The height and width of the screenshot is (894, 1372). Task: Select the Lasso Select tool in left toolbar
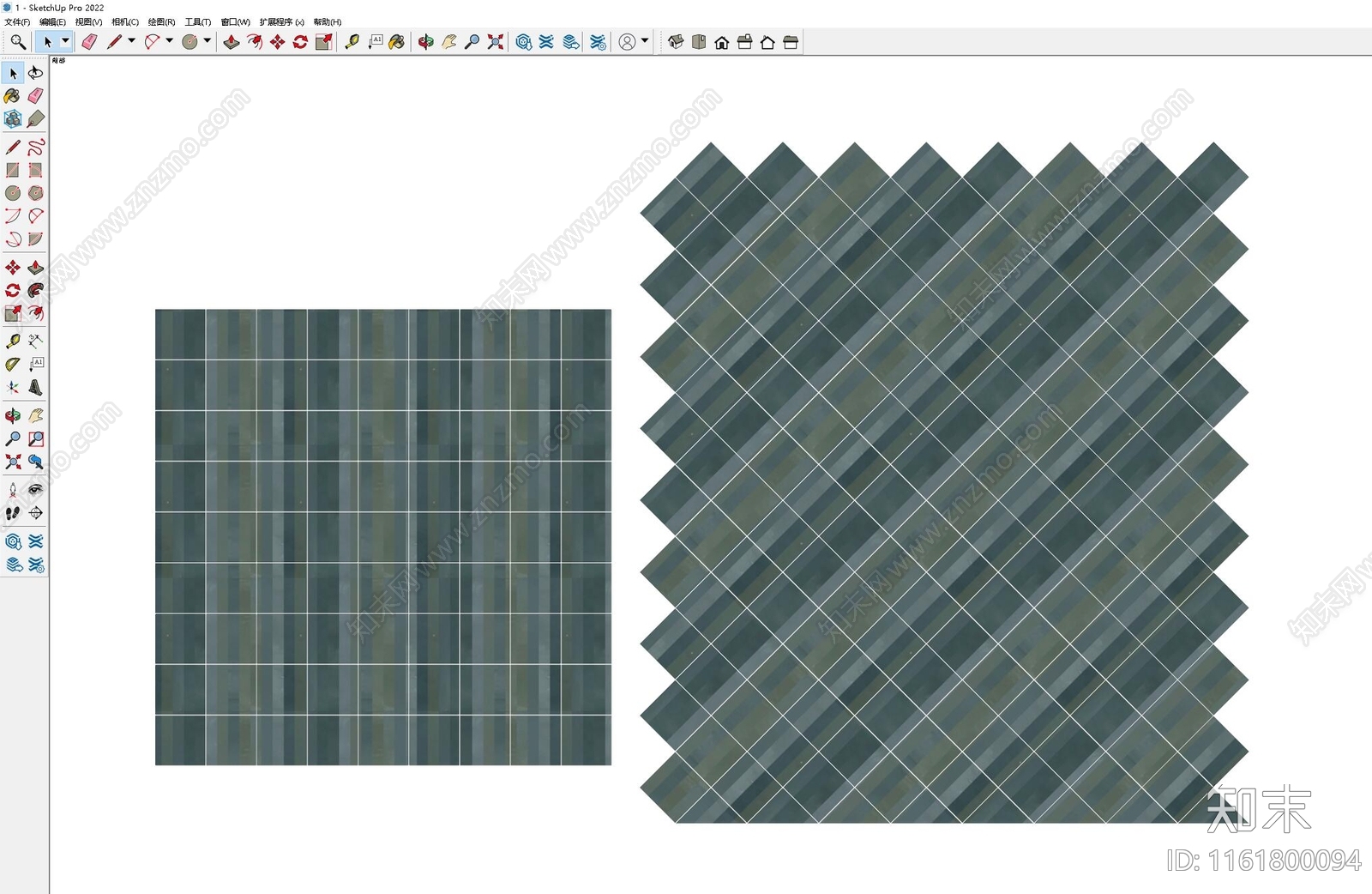[x=35, y=73]
